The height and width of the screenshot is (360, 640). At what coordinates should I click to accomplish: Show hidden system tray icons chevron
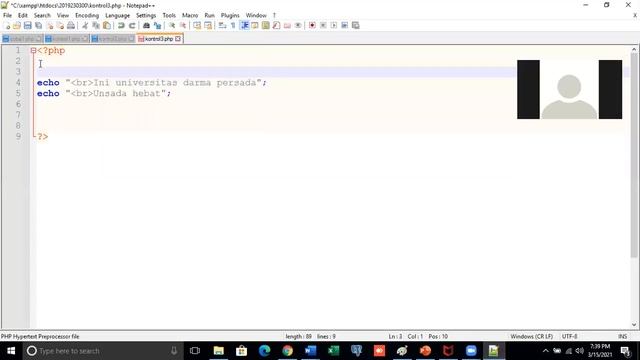pyautogui.click(x=545, y=351)
